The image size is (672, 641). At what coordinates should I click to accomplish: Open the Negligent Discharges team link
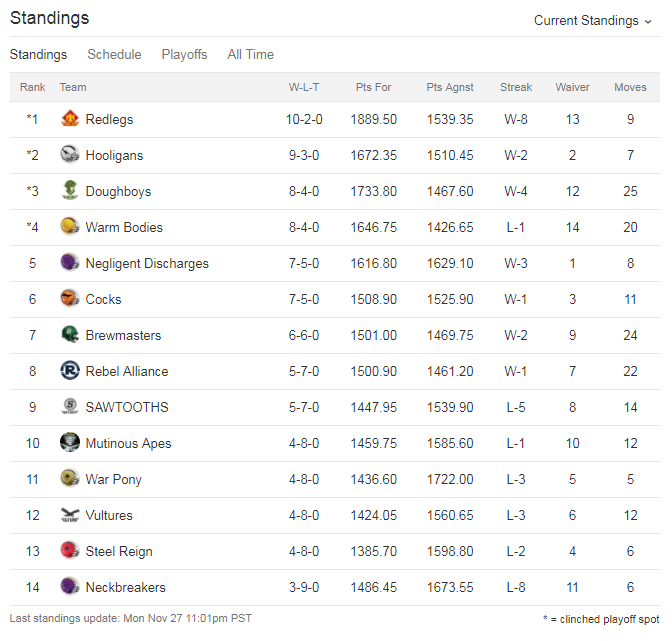pos(147,263)
